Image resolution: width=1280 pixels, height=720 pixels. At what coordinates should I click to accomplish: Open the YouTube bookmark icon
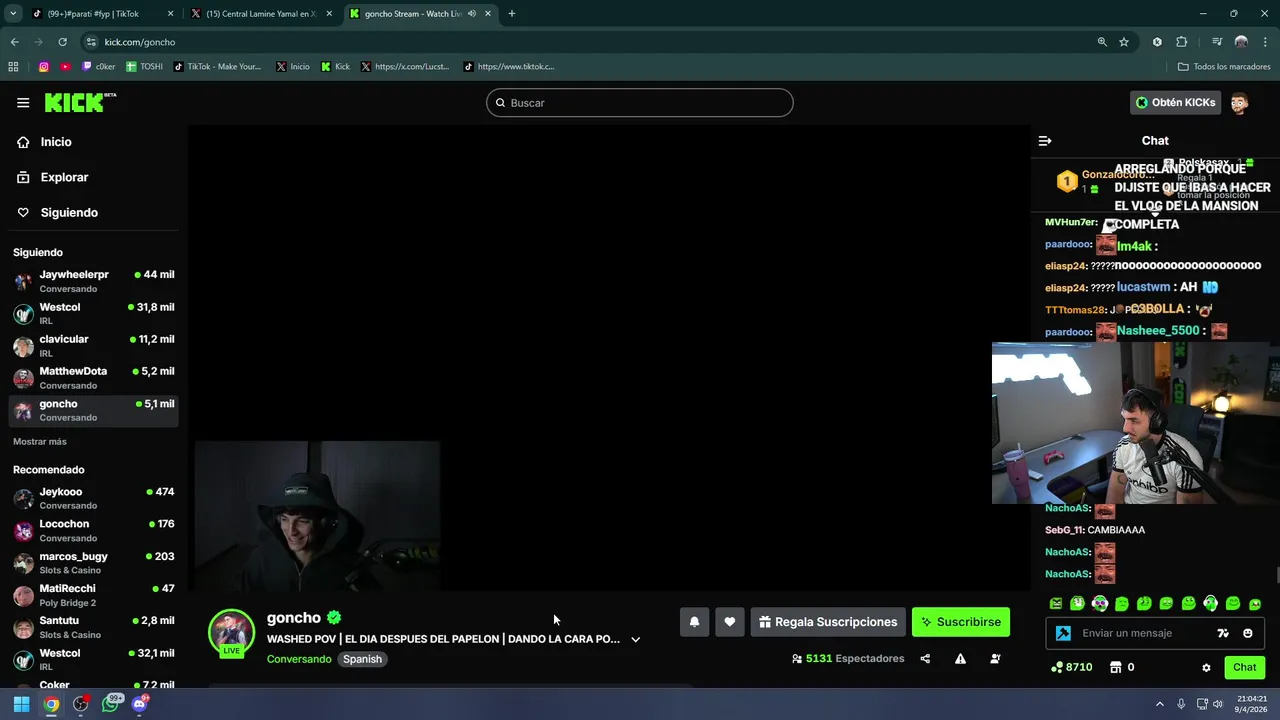pos(65,67)
